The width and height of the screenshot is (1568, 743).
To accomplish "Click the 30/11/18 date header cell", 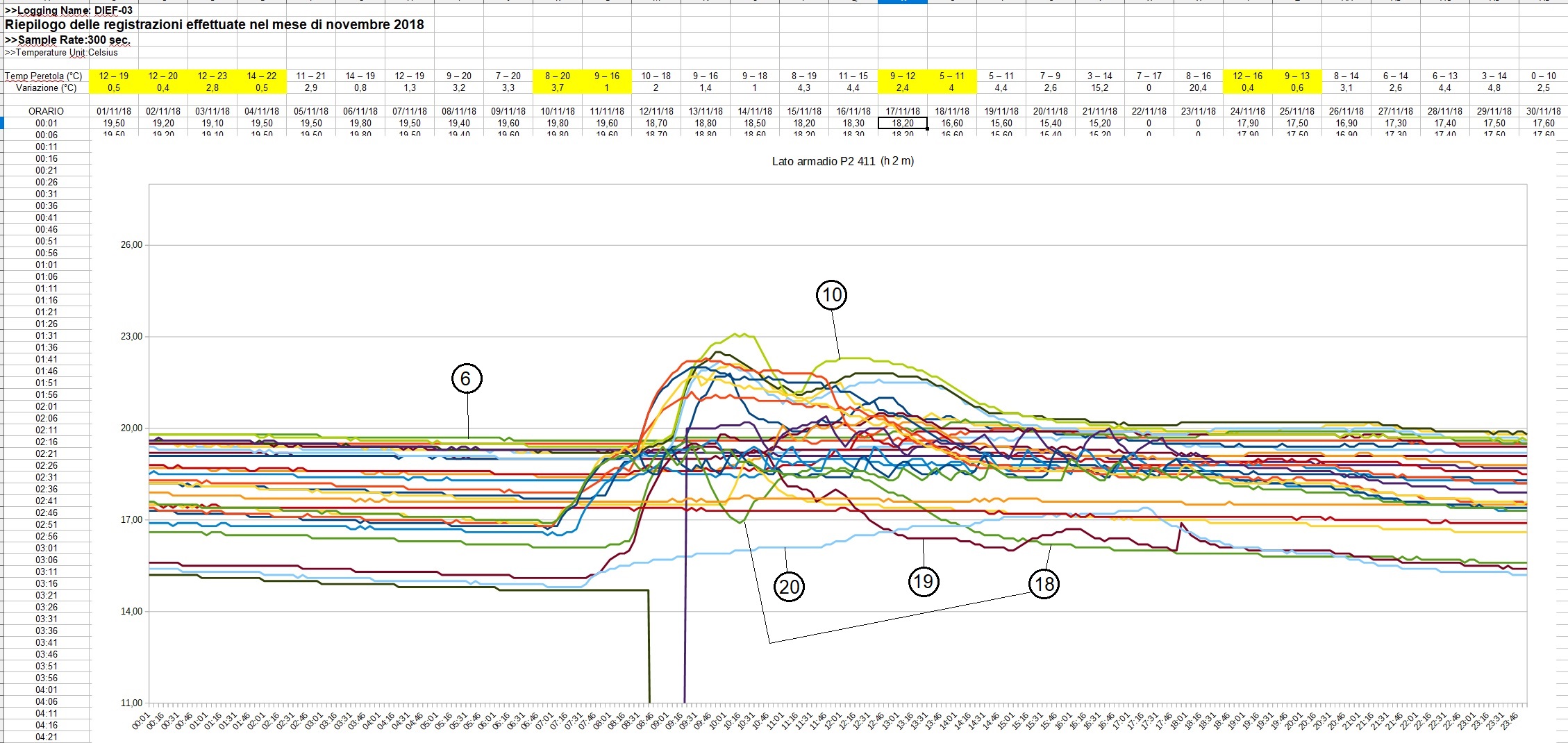I will pos(1543,111).
